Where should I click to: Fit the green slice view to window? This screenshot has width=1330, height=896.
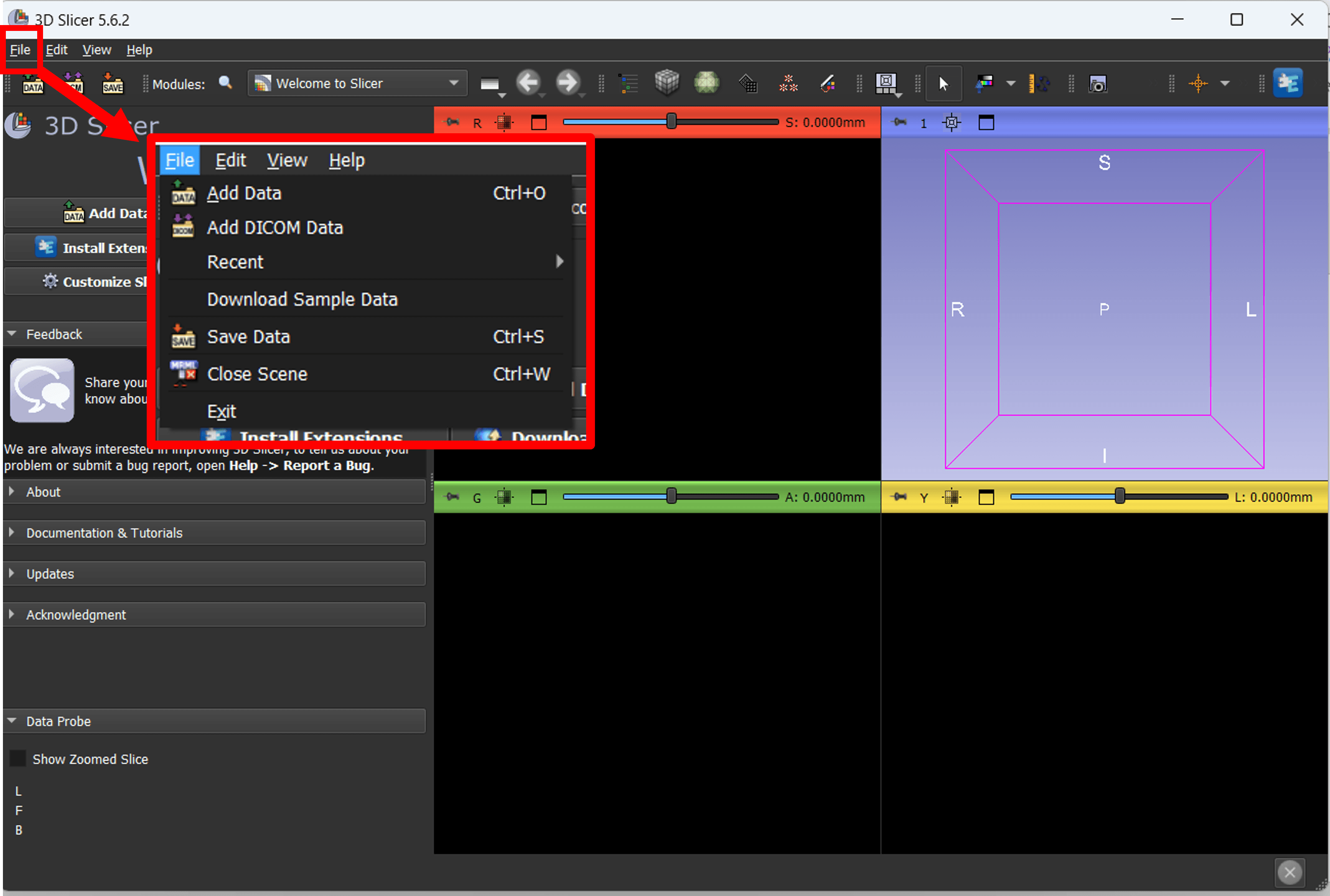504,498
